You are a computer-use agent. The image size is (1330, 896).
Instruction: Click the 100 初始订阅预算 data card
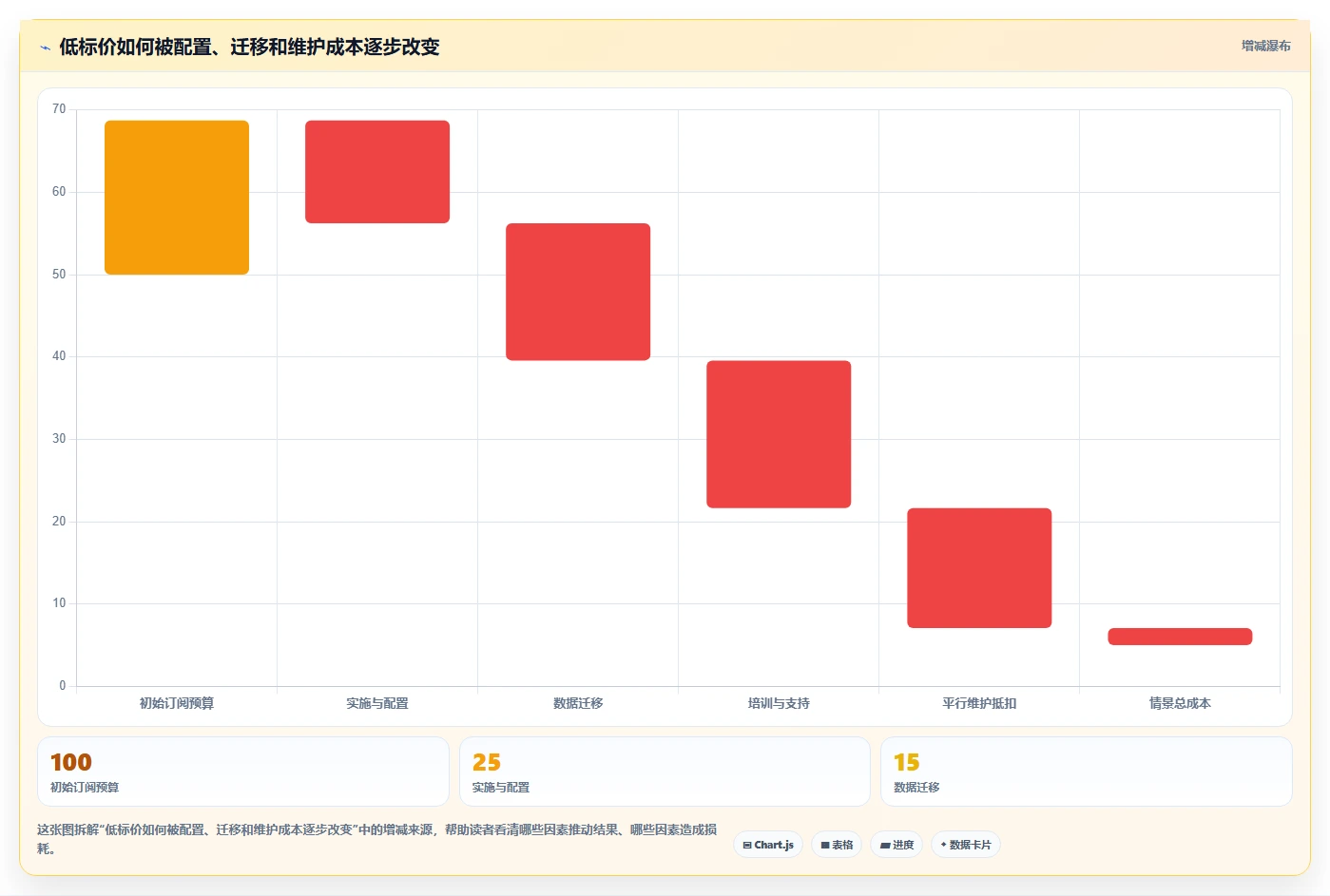click(x=243, y=772)
